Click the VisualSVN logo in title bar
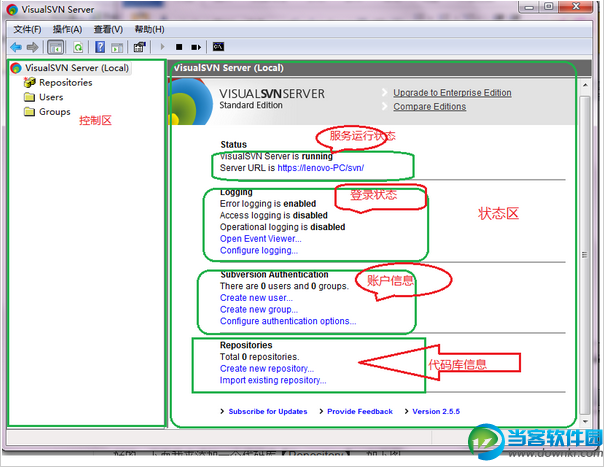Screen dimensions: 604x467 [x=12, y=10]
